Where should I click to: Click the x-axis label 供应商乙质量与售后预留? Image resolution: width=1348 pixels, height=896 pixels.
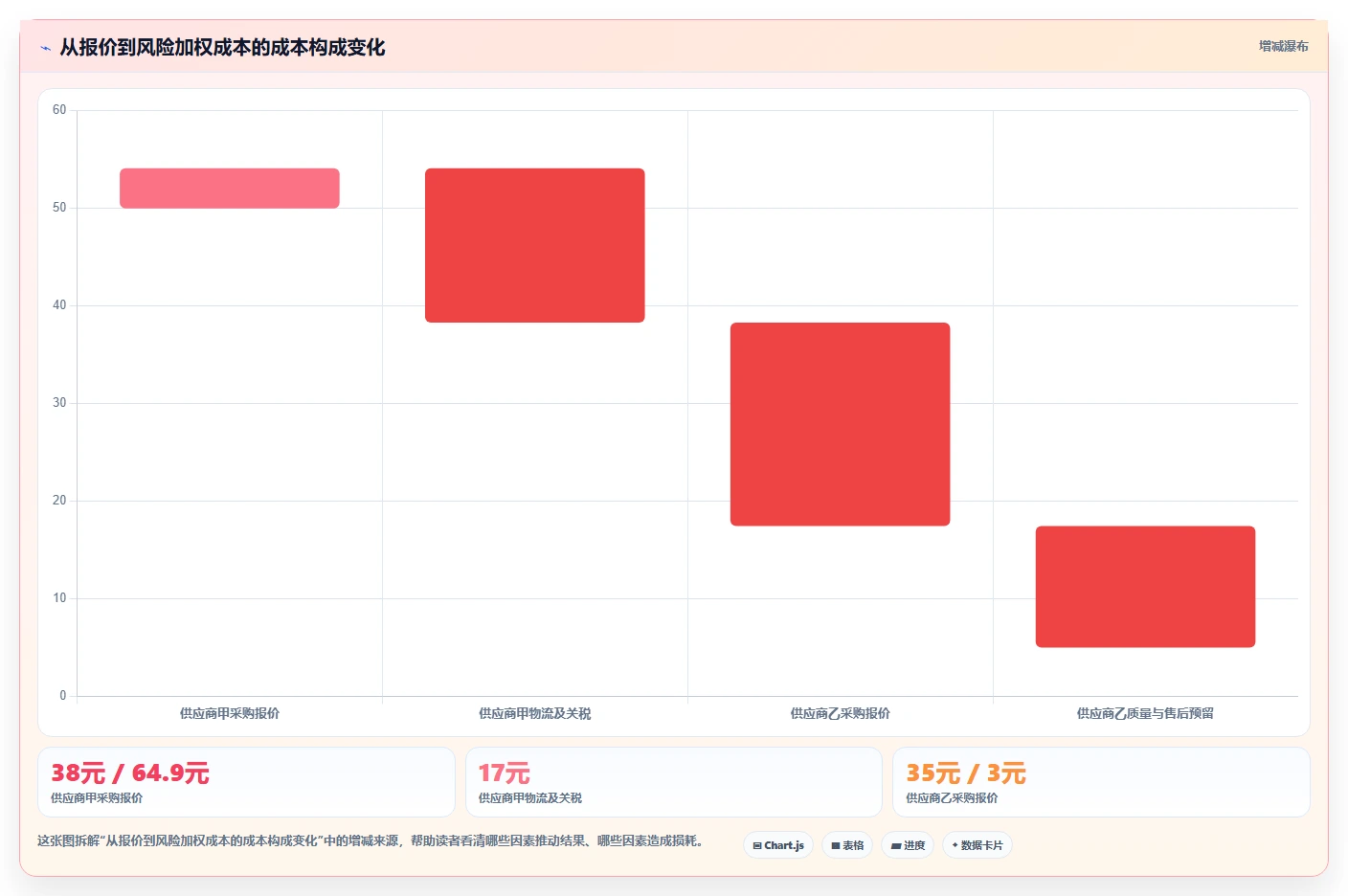[1145, 713]
